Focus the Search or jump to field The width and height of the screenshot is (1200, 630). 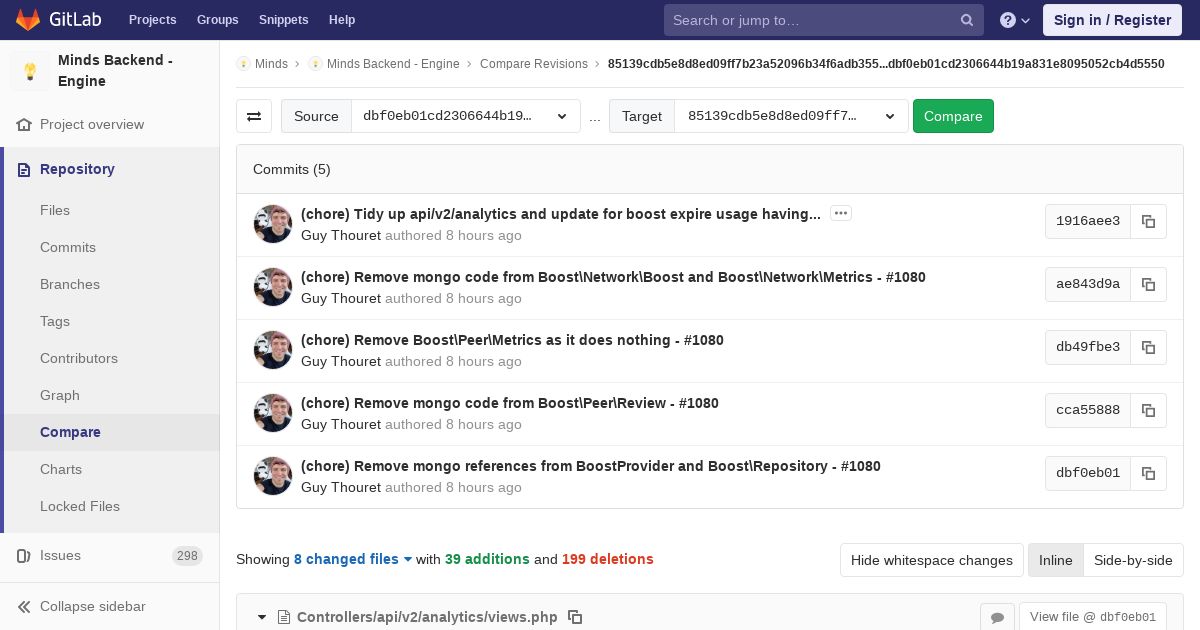tap(812, 20)
